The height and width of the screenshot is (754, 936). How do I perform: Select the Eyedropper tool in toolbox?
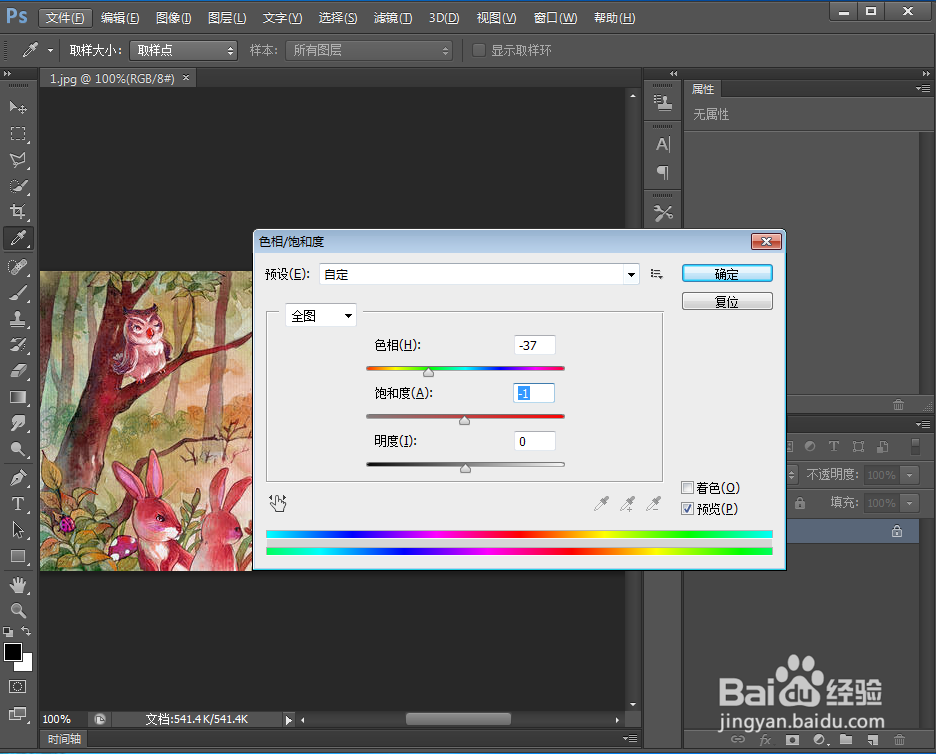(x=18, y=238)
